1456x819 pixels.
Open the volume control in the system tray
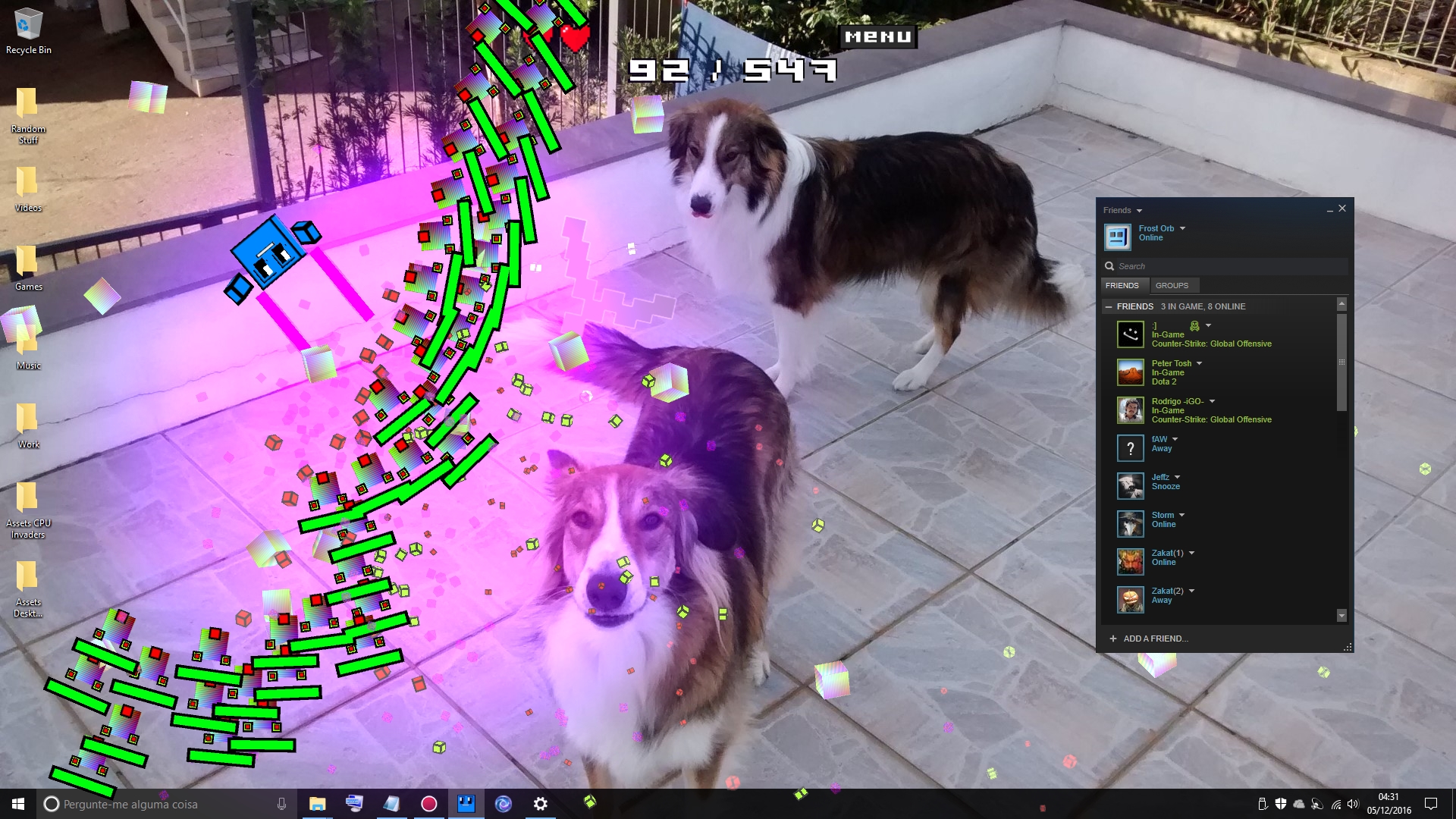coord(1354,805)
